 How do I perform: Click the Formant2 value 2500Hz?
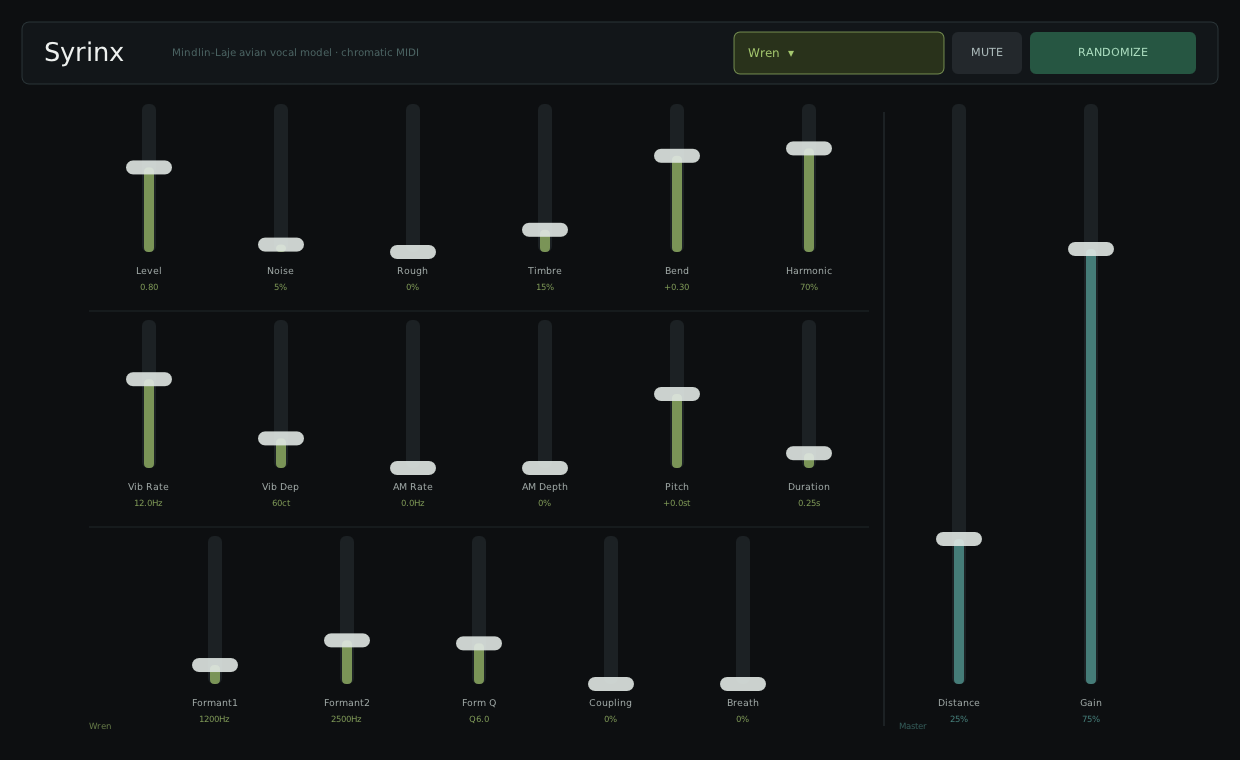[x=346, y=719]
